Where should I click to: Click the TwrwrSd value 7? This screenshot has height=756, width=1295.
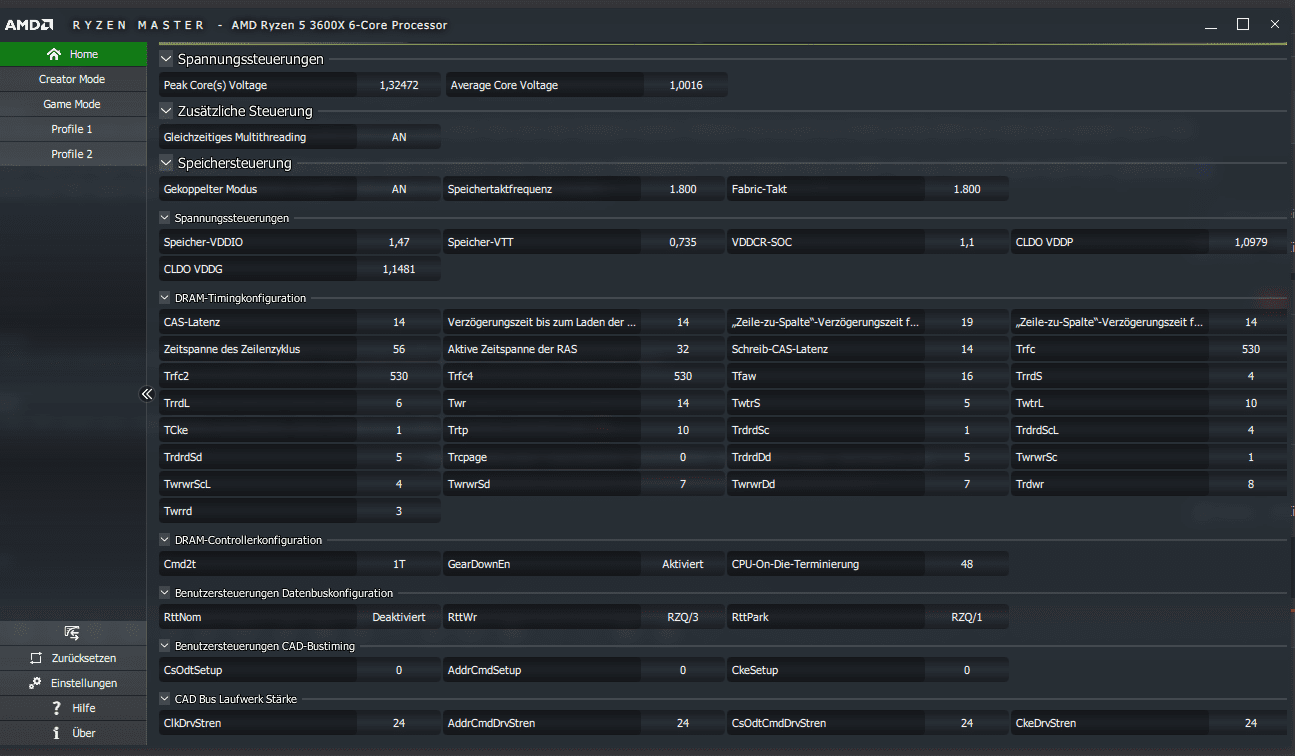tap(683, 484)
